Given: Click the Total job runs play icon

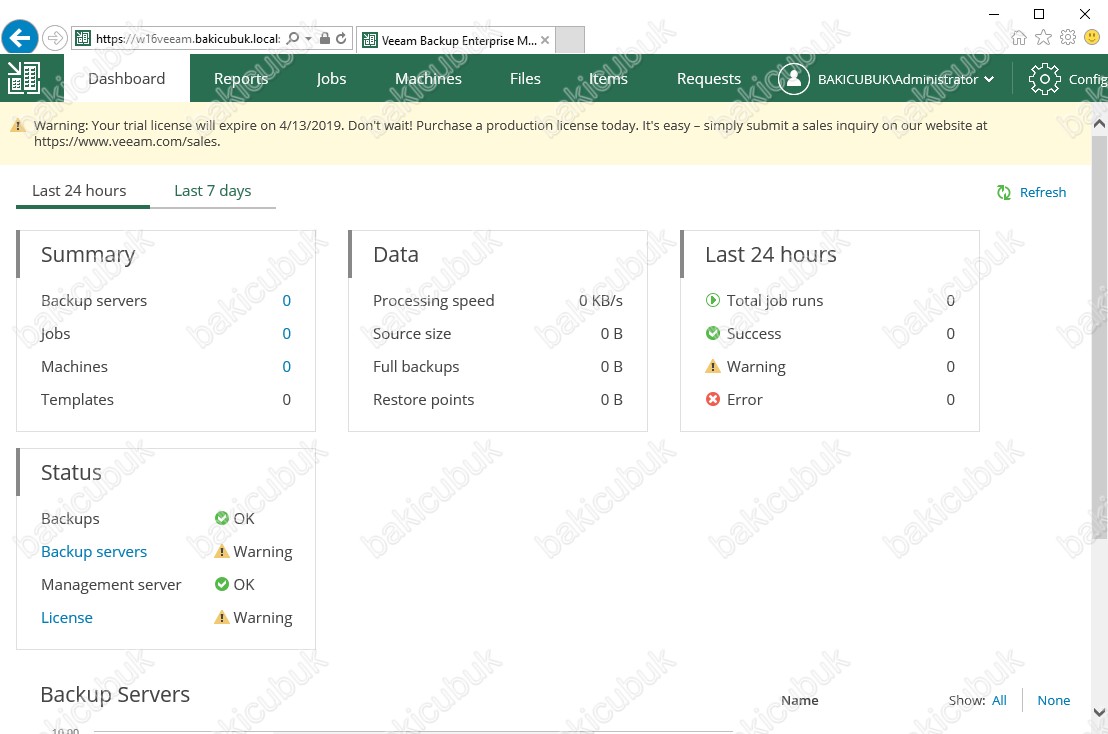Looking at the screenshot, I should point(713,300).
